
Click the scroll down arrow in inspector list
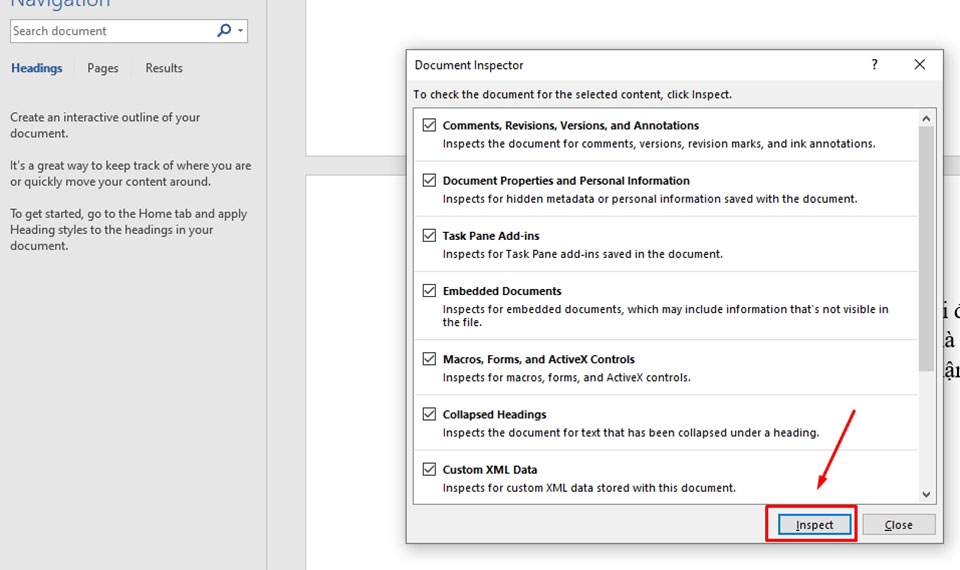pos(926,494)
